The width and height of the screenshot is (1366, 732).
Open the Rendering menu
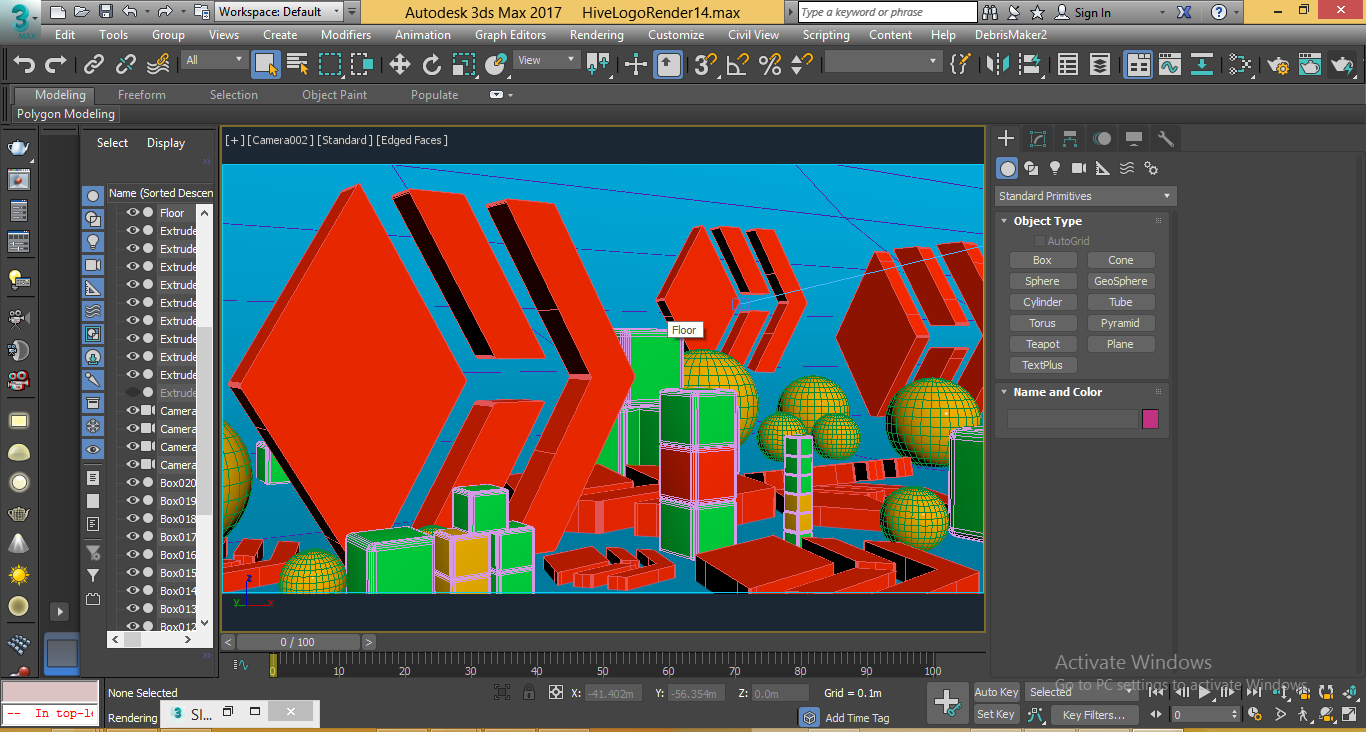pos(596,34)
